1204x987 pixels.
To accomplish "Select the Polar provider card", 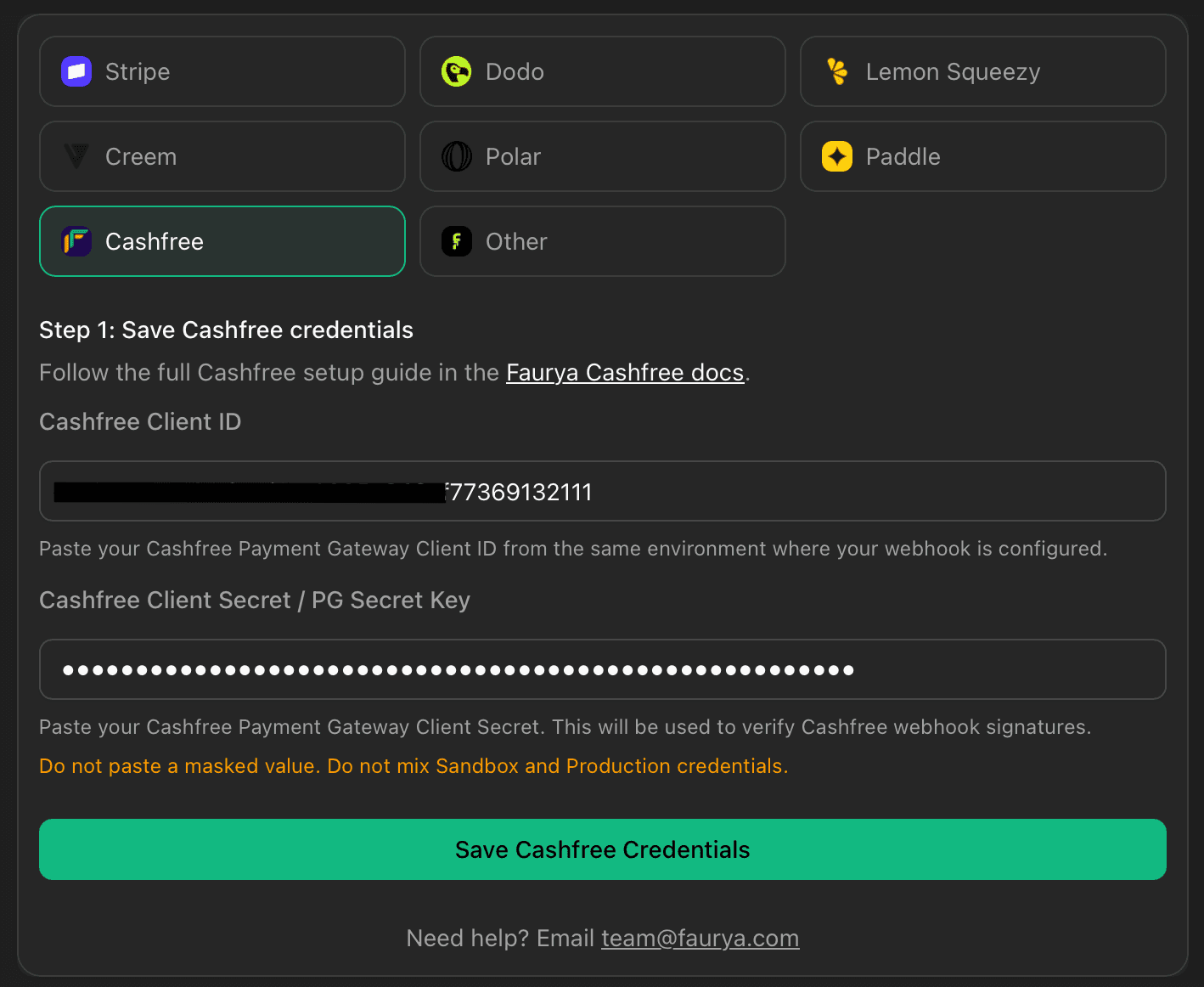I will 603,156.
